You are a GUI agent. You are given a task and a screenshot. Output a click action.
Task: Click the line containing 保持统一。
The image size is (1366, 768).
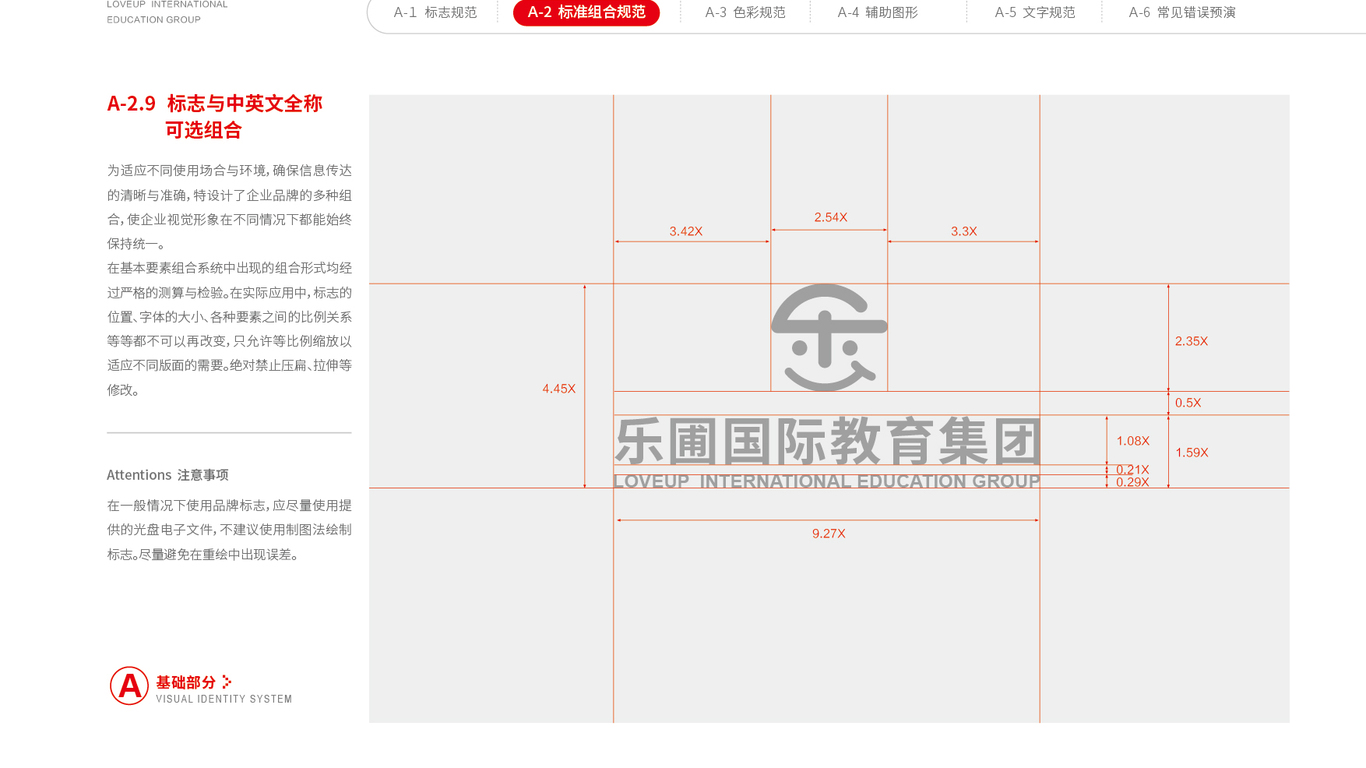click(137, 244)
